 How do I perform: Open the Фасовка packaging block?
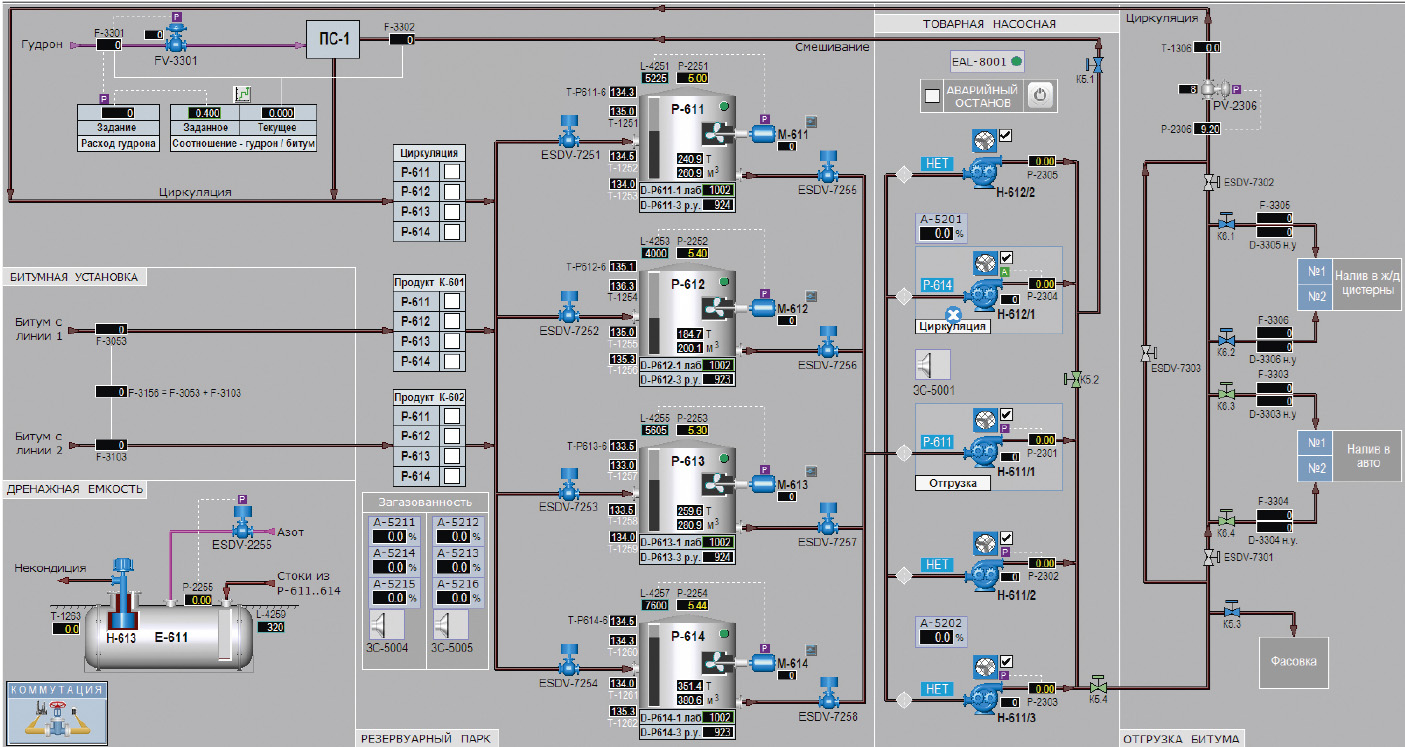[x=1294, y=662]
